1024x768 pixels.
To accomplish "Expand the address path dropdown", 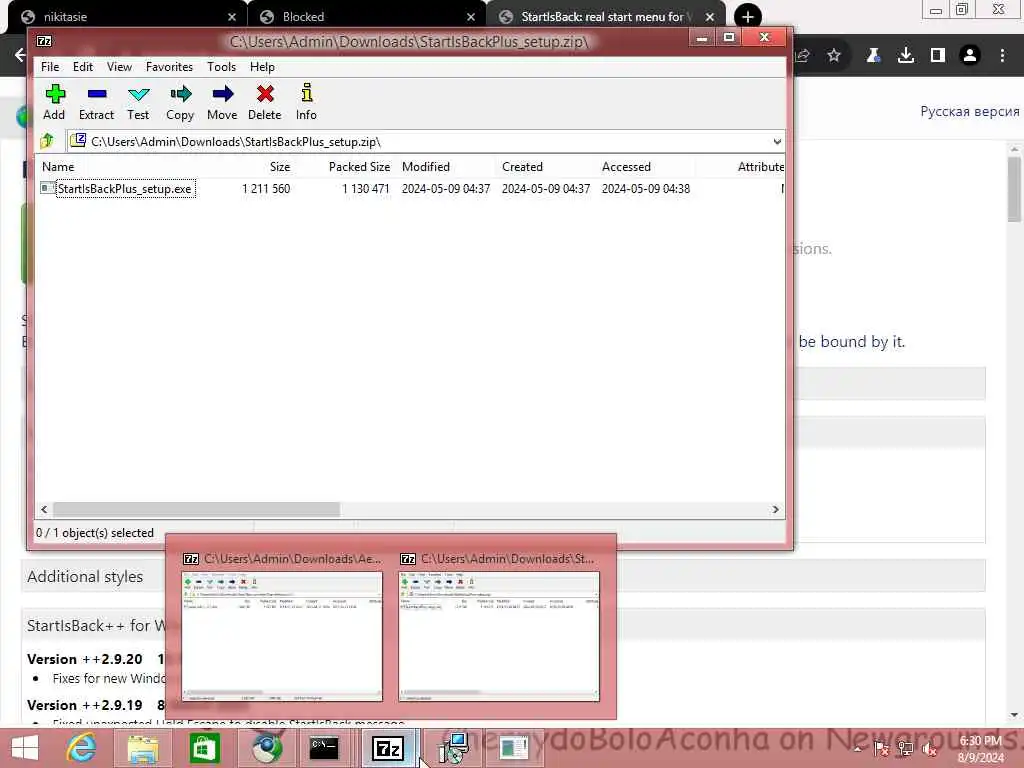I will (x=776, y=142).
